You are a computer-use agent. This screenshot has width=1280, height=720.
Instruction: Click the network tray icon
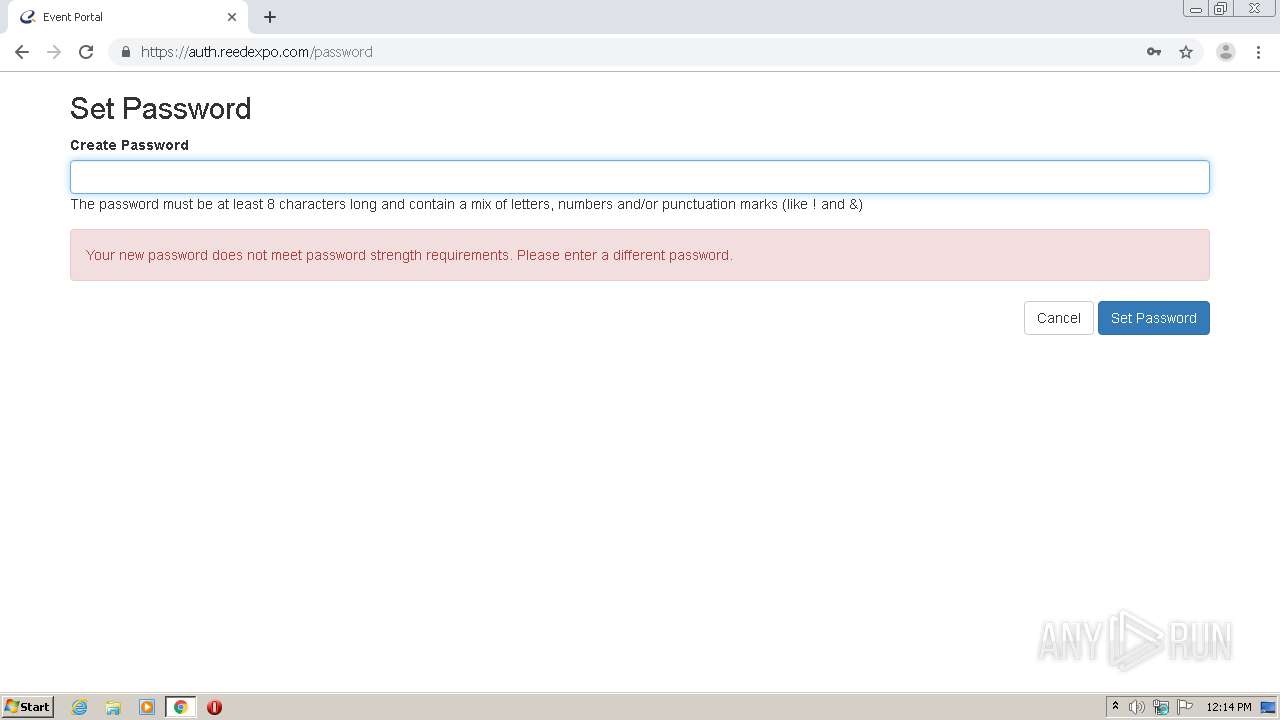tap(1161, 707)
